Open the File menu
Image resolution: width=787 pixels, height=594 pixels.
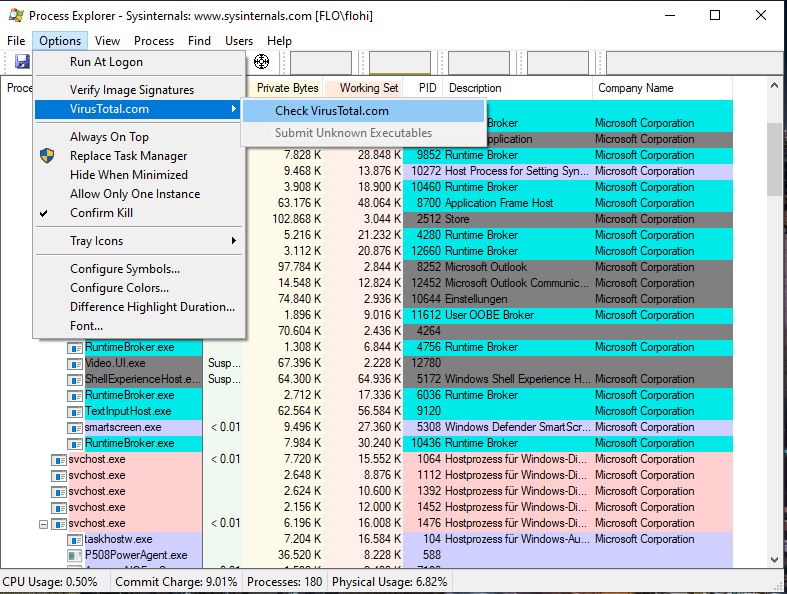pos(16,41)
